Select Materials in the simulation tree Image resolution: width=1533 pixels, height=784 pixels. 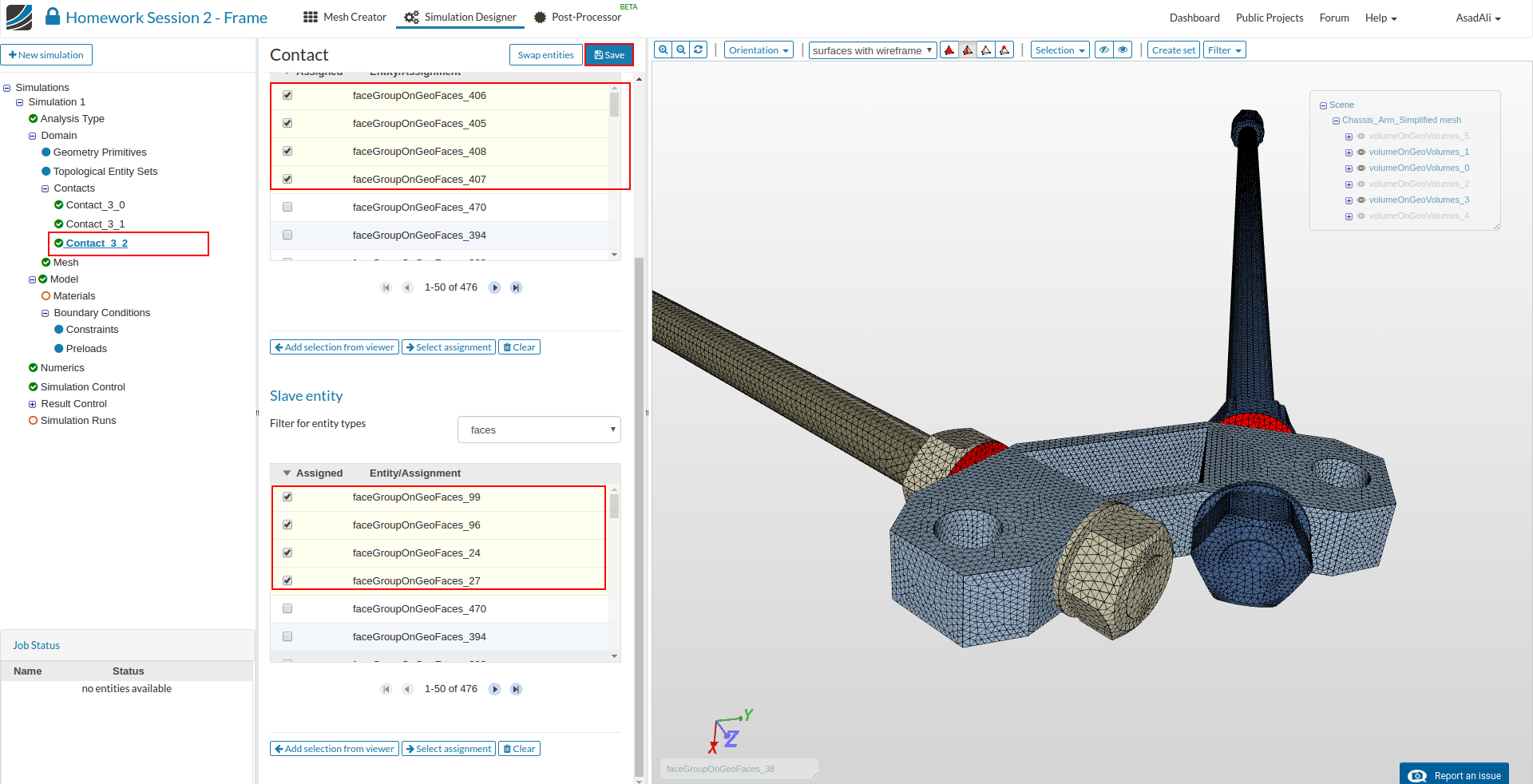(74, 296)
